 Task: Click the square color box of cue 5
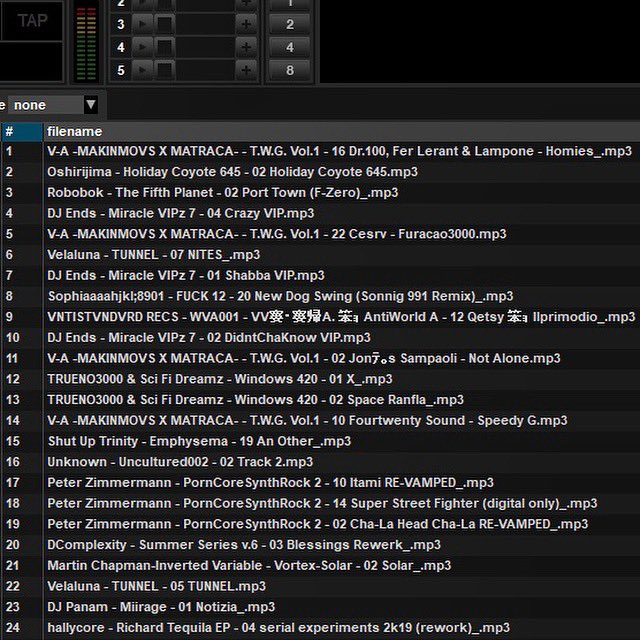(164, 70)
